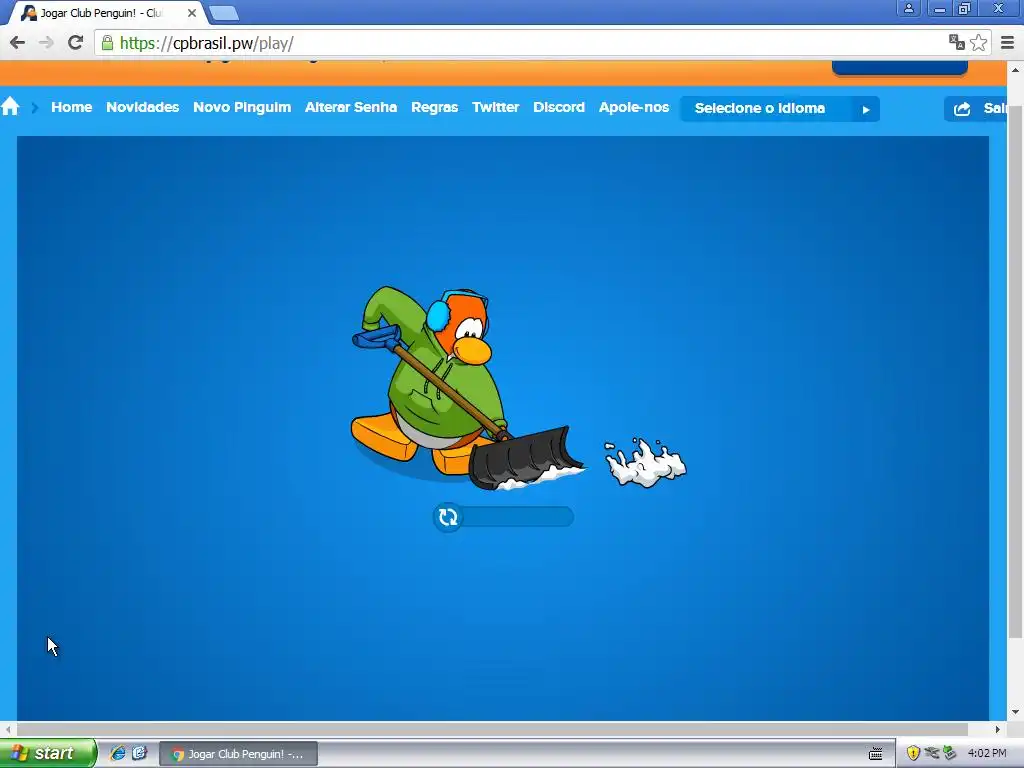Screen dimensions: 1024x768
Task: Click the second quick launch icon
Action: pos(139,753)
